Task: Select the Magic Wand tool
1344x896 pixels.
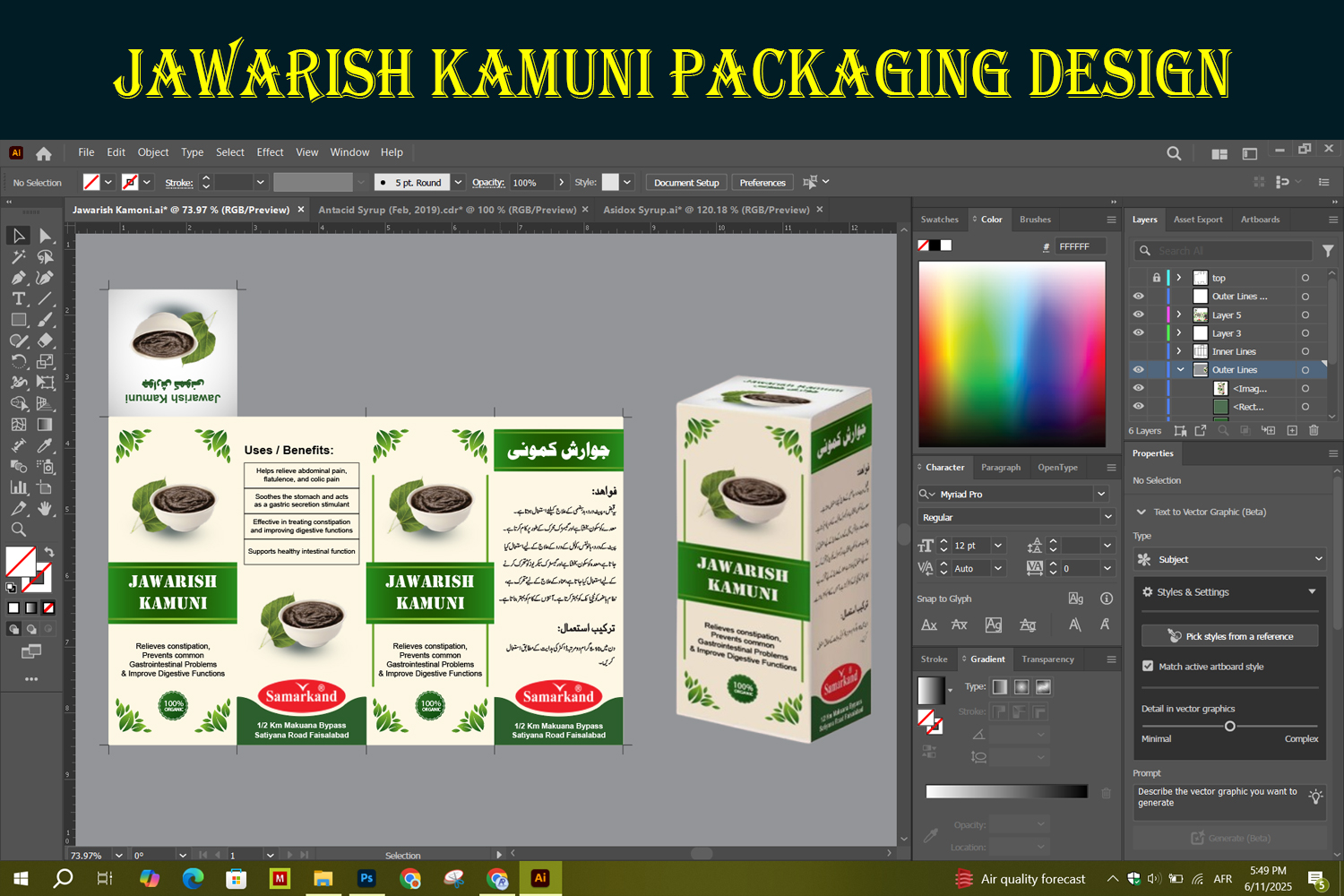Action: tap(18, 257)
